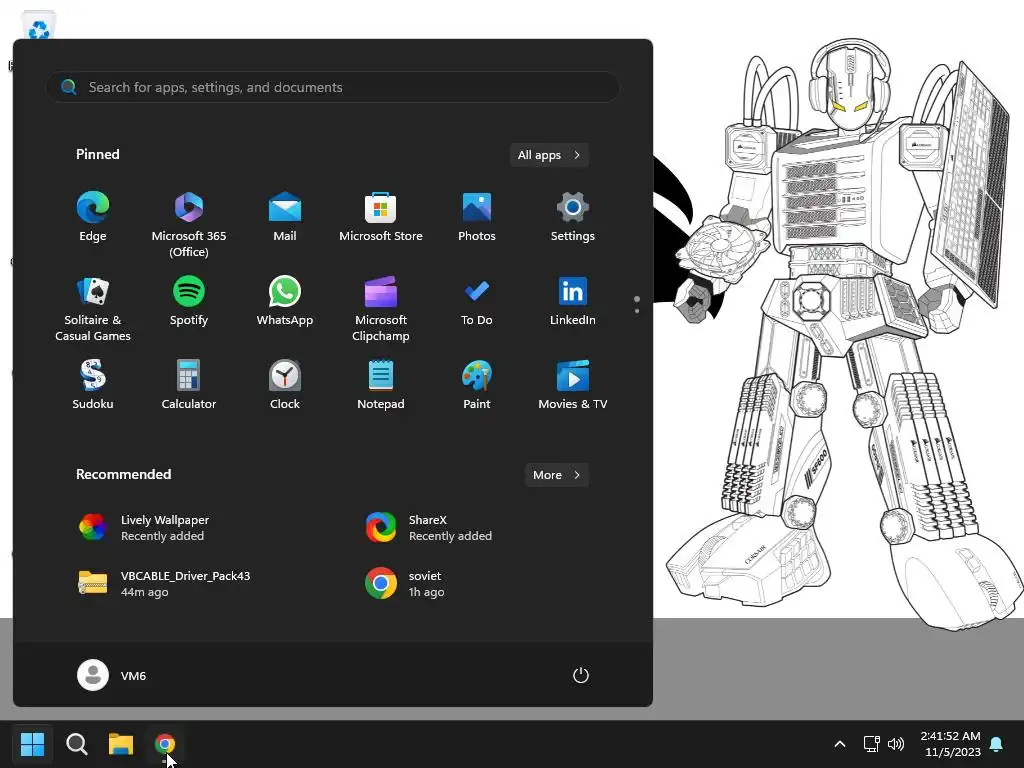Launch Solitaire & Casual Games
Screen dimensions: 1024x768
coord(93,308)
